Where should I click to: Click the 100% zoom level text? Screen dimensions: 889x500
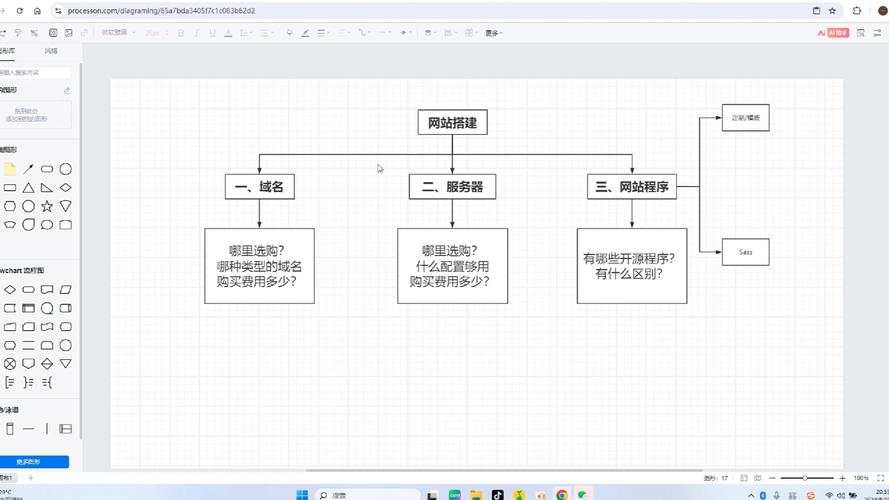(861, 478)
